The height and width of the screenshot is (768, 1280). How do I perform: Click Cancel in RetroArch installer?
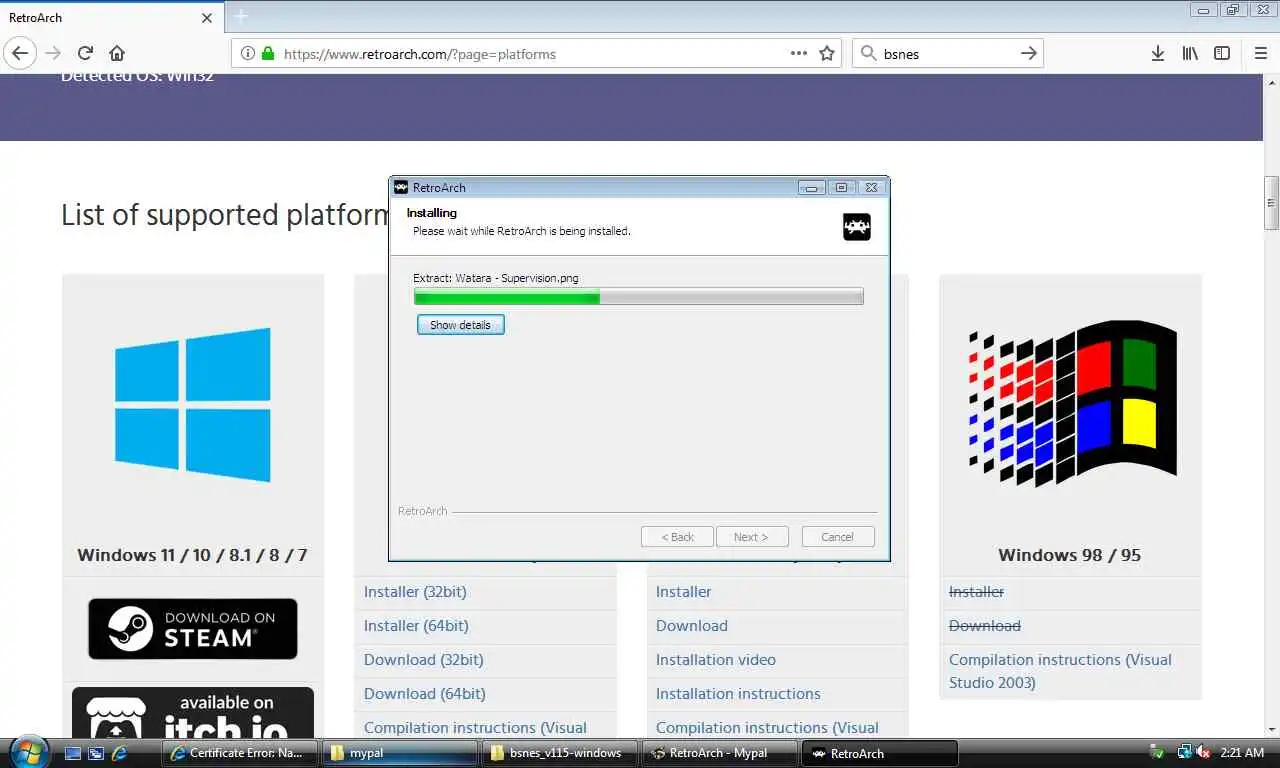pyautogui.click(x=837, y=537)
